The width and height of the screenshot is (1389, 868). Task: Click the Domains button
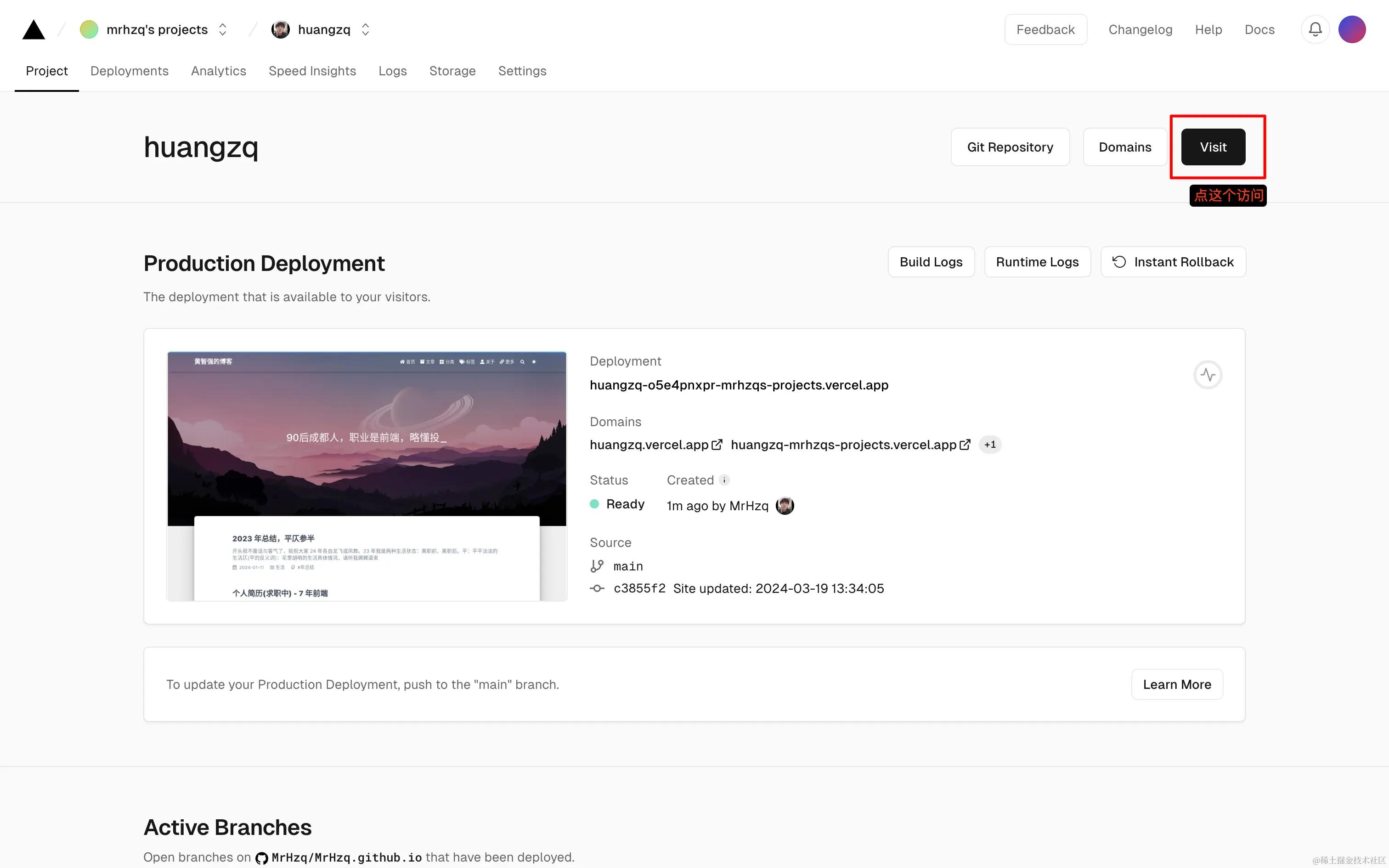click(1125, 147)
